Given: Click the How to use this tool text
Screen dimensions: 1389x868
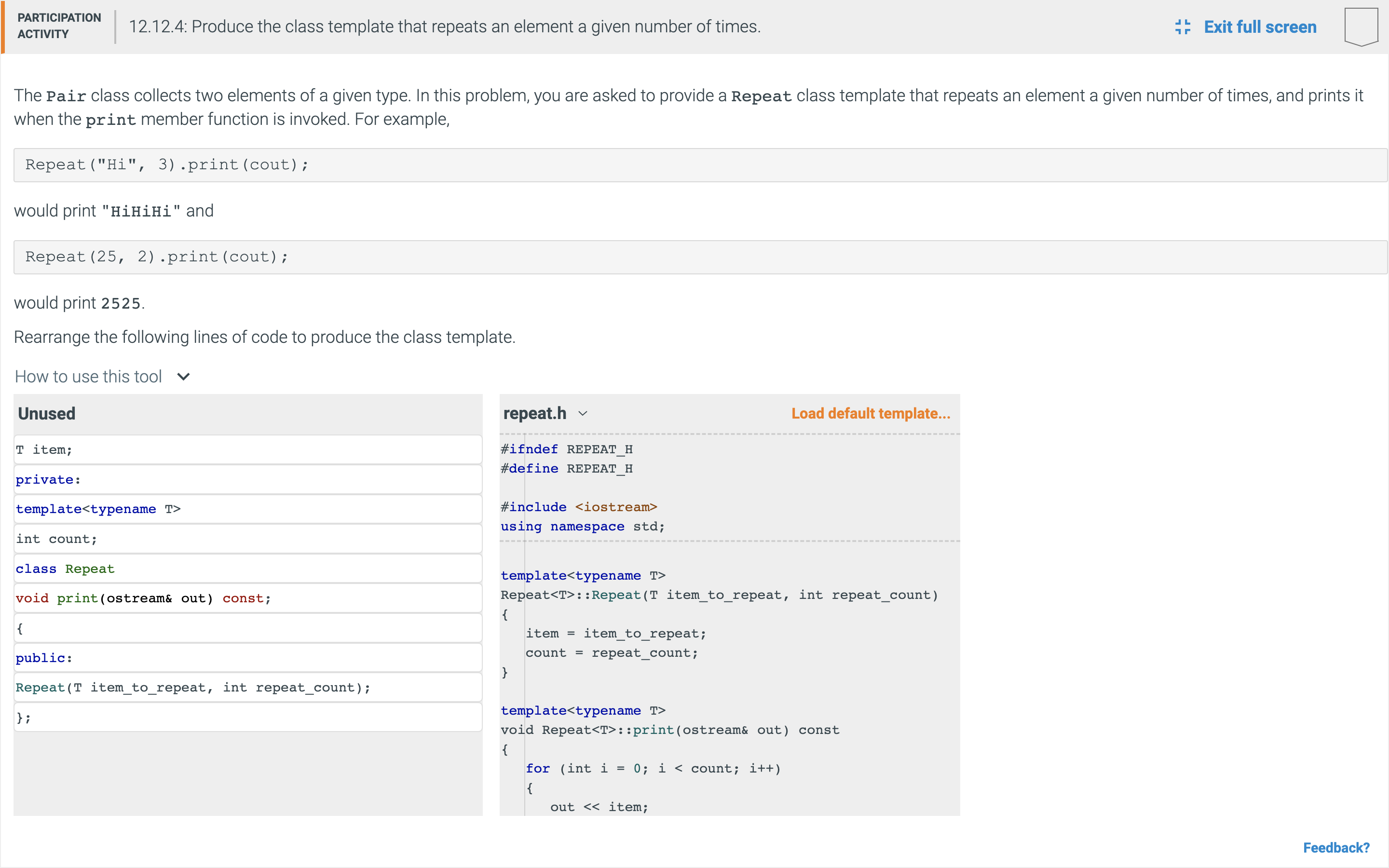Looking at the screenshot, I should (x=88, y=377).
